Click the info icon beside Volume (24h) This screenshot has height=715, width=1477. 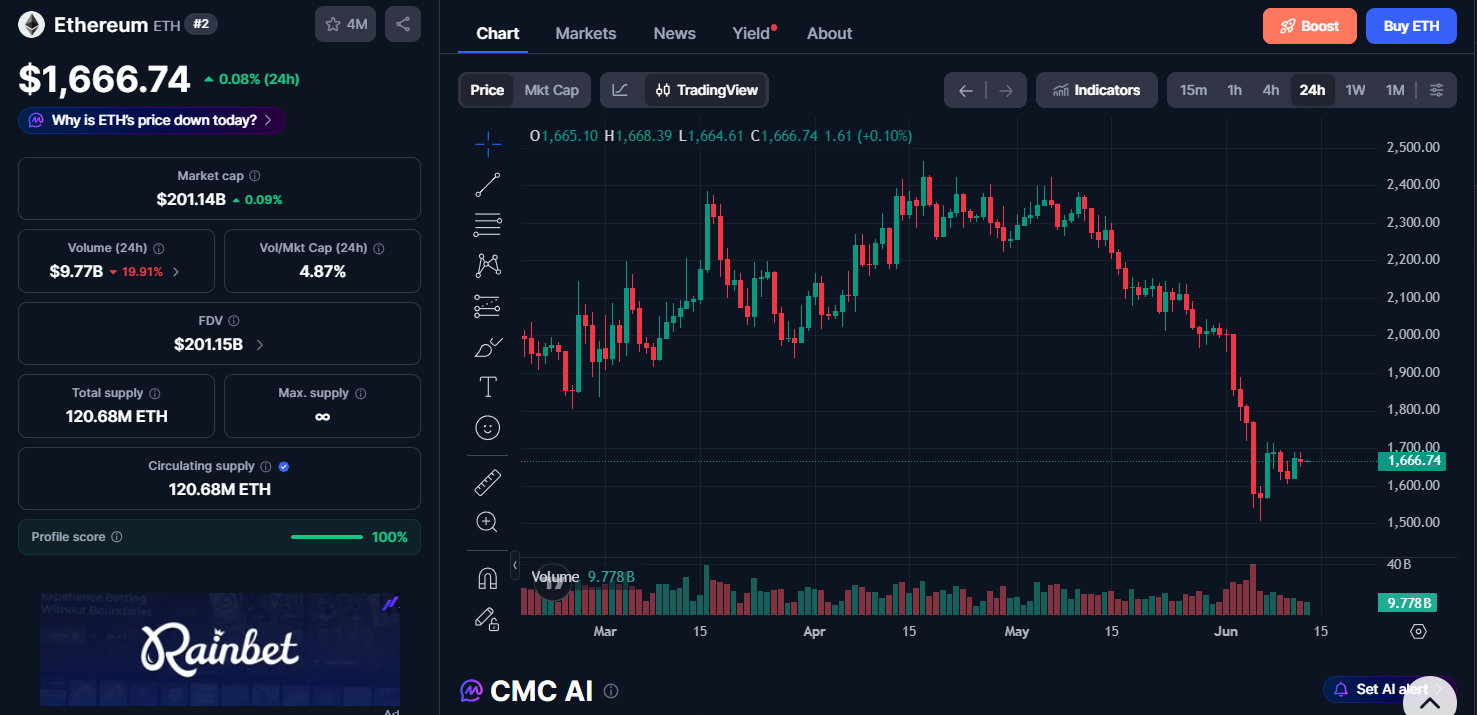click(159, 248)
